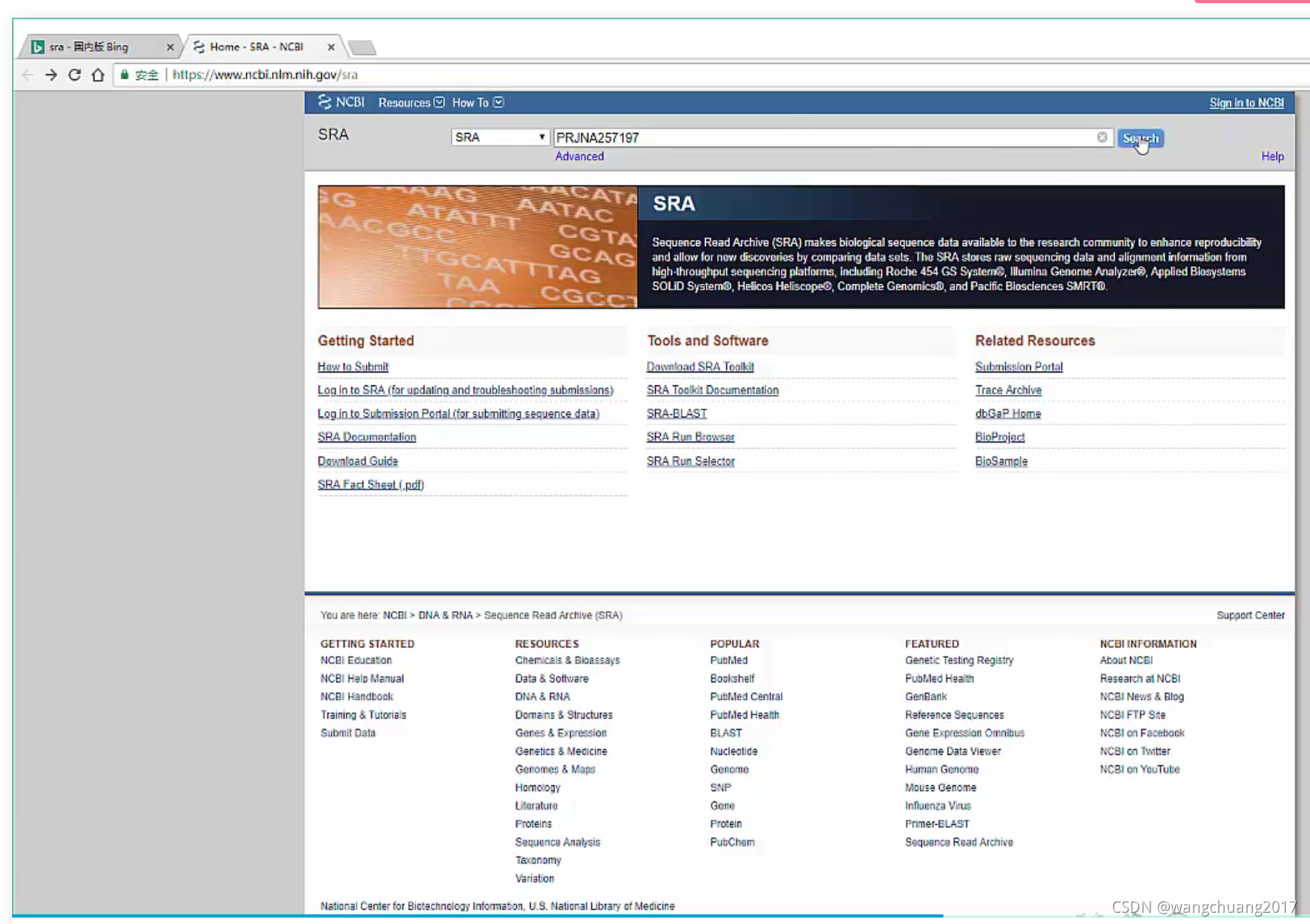Click the browser forward arrow
Screen dimensions: 1310x924
pyautogui.click(x=51, y=75)
